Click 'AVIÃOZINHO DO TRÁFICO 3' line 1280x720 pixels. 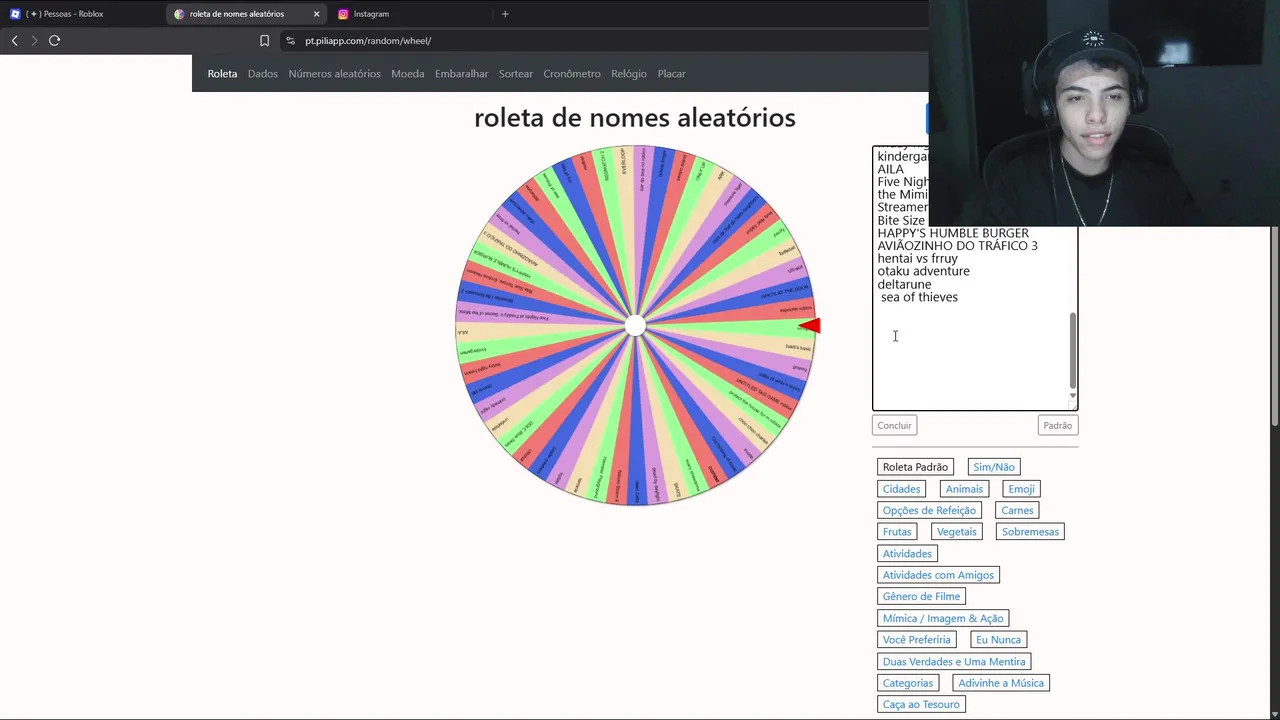(957, 245)
